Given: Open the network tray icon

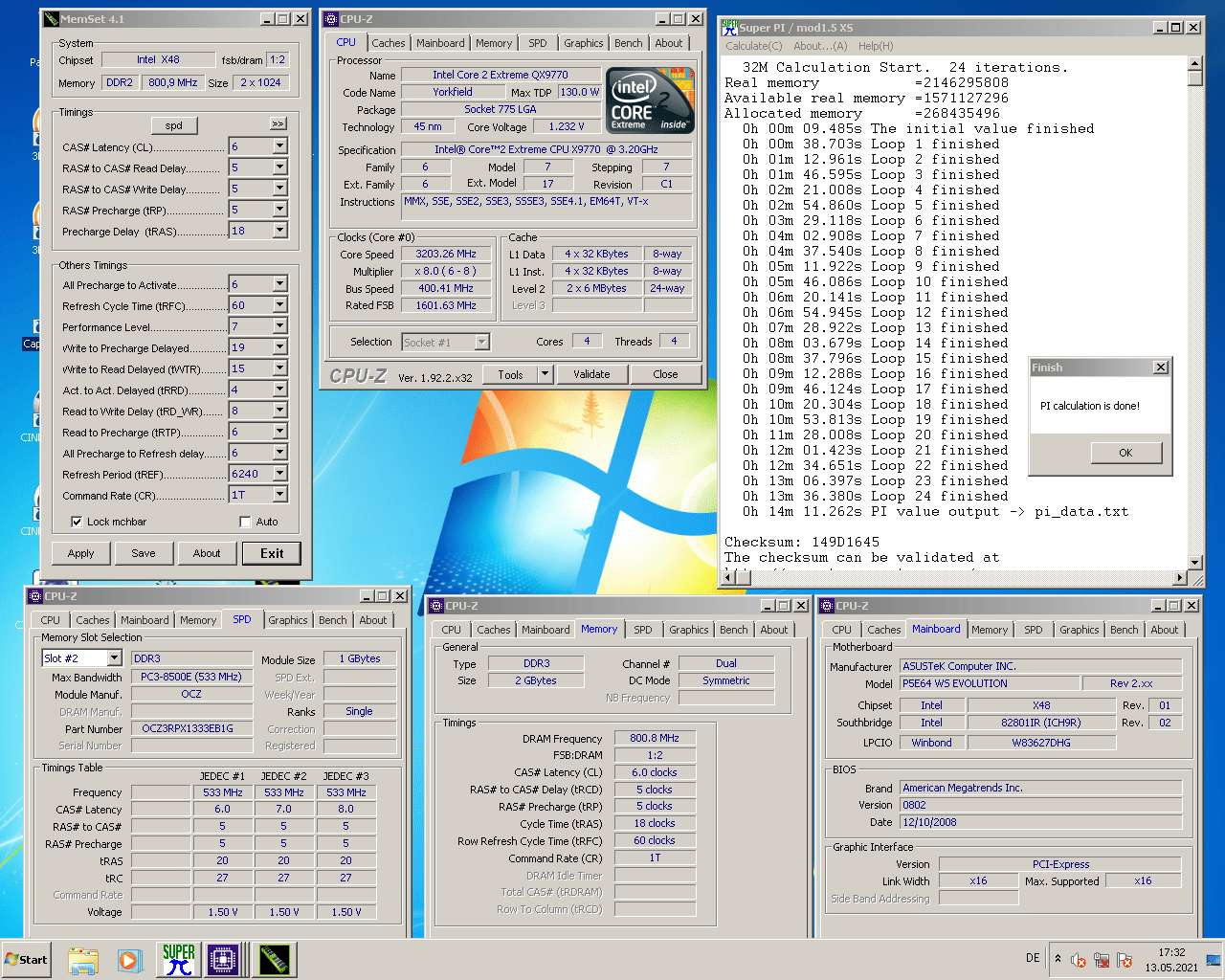Looking at the screenshot, I should (x=1102, y=960).
